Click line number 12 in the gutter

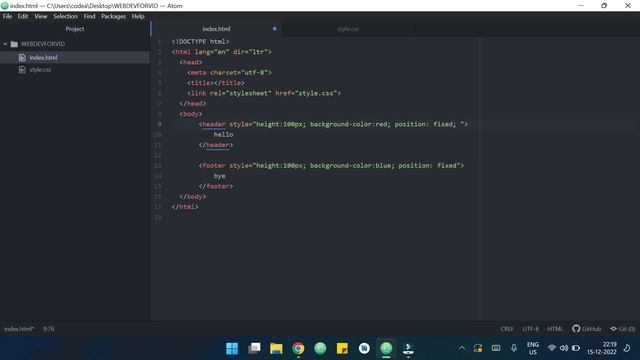coord(158,155)
